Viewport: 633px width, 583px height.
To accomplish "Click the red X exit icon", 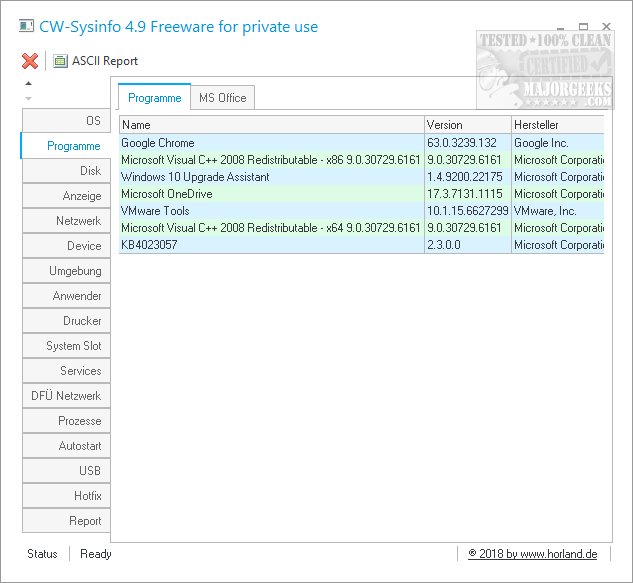I will pyautogui.click(x=29, y=61).
